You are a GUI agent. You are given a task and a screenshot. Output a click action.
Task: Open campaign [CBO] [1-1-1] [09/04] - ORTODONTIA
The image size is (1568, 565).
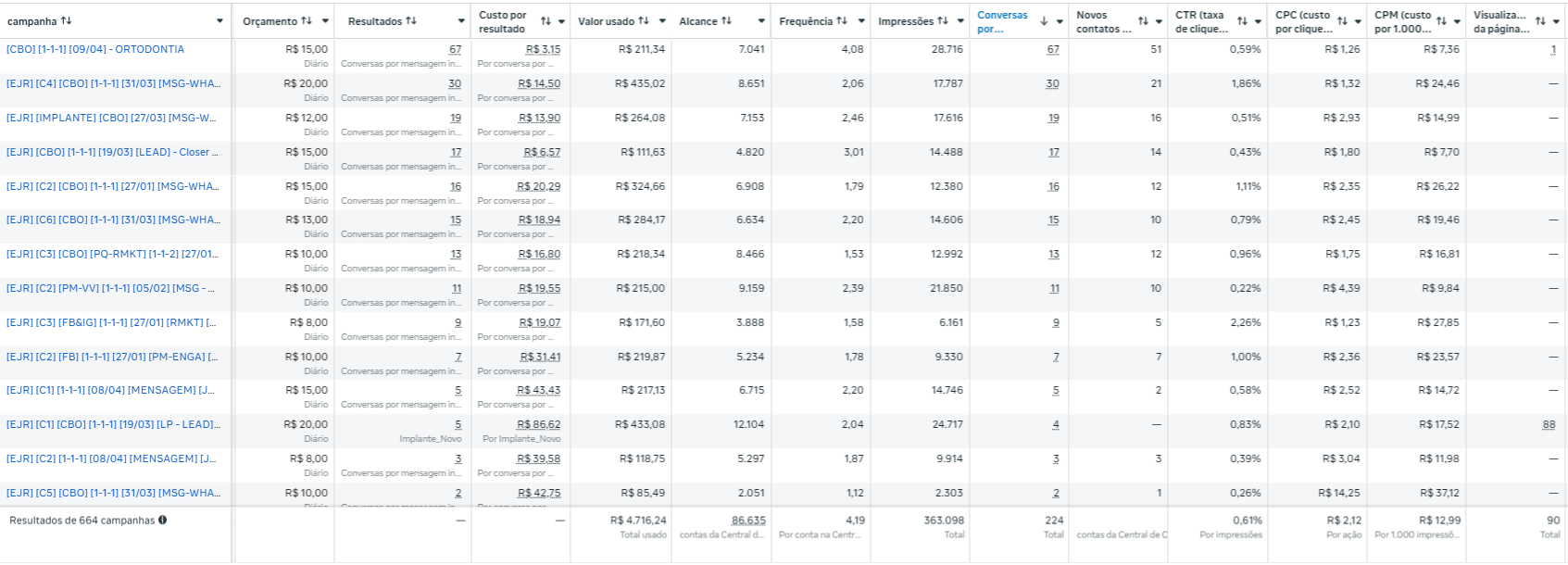[95, 49]
